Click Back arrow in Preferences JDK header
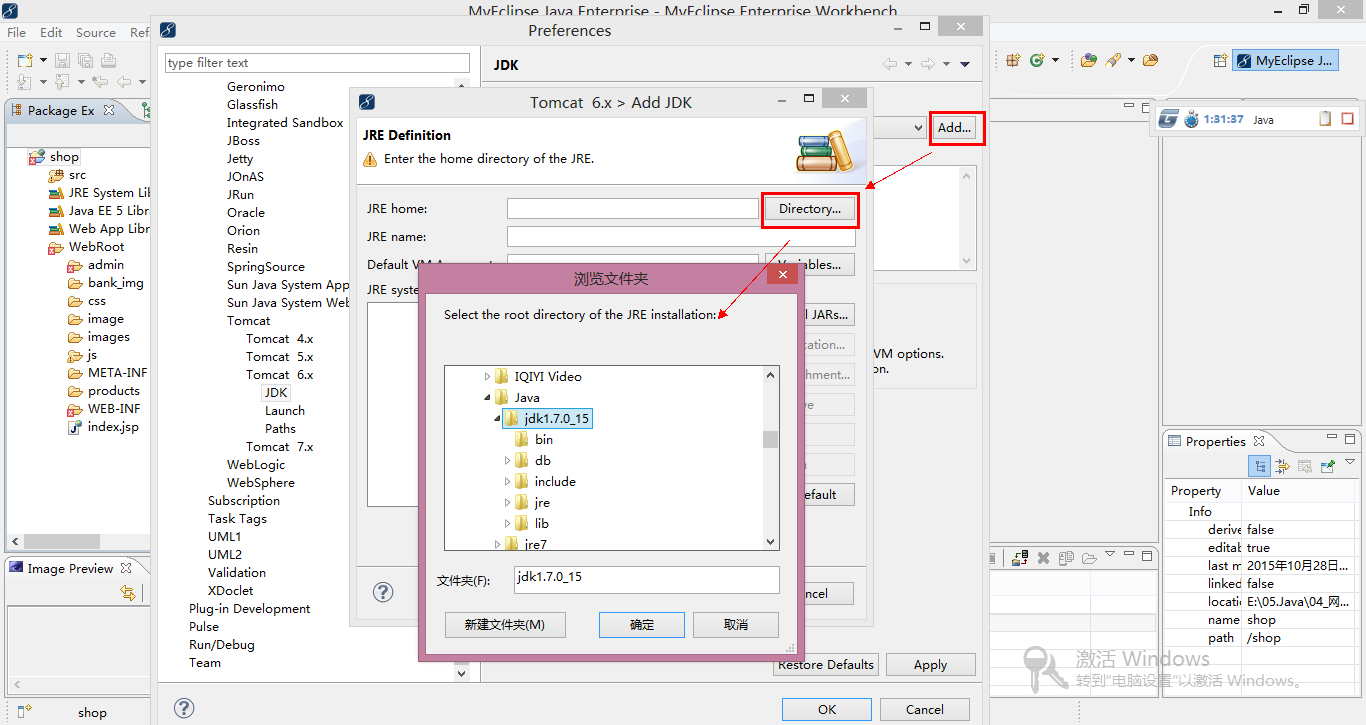This screenshot has height=725, width=1366. pyautogui.click(x=890, y=64)
